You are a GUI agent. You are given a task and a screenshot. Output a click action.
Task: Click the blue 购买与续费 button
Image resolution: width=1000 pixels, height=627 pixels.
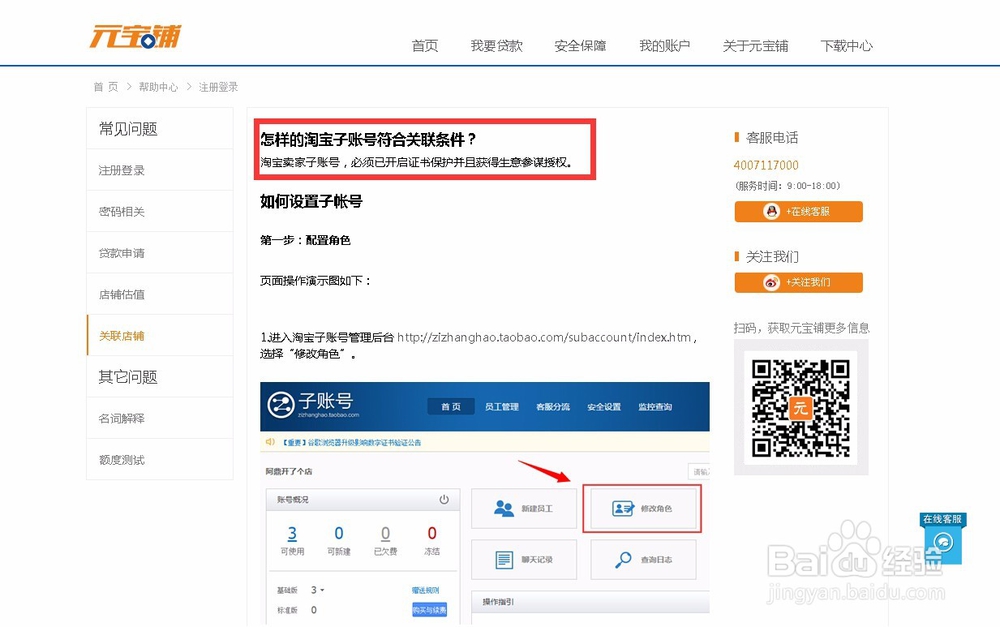(429, 610)
